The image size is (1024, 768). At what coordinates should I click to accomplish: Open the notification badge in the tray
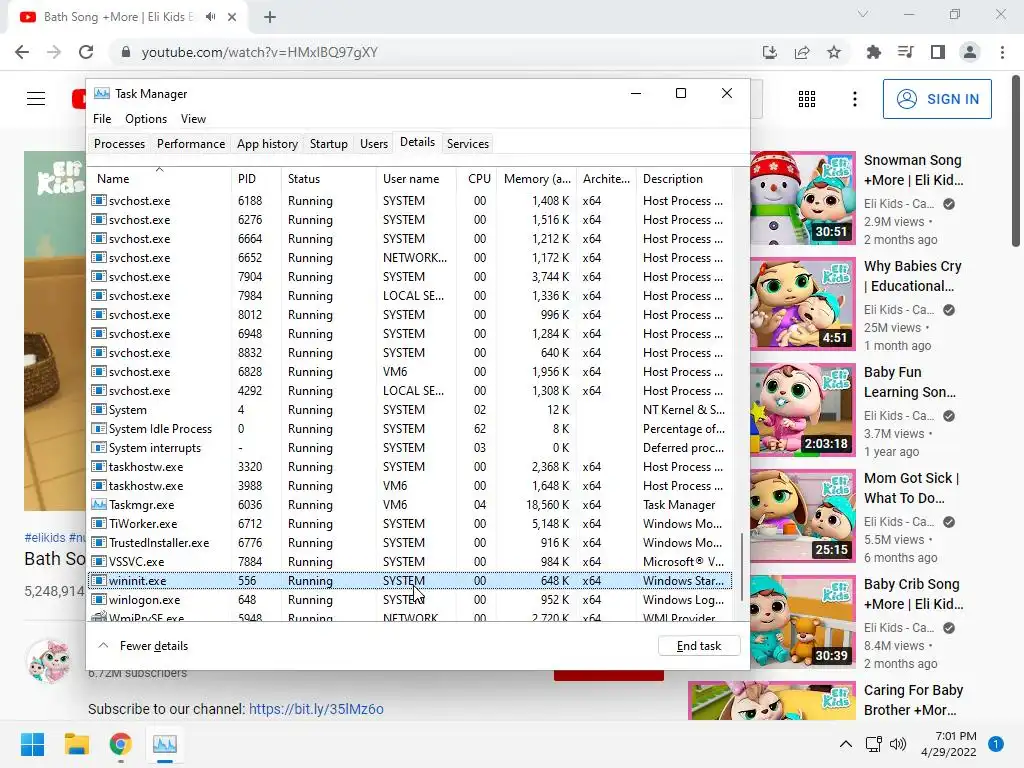click(x=996, y=744)
